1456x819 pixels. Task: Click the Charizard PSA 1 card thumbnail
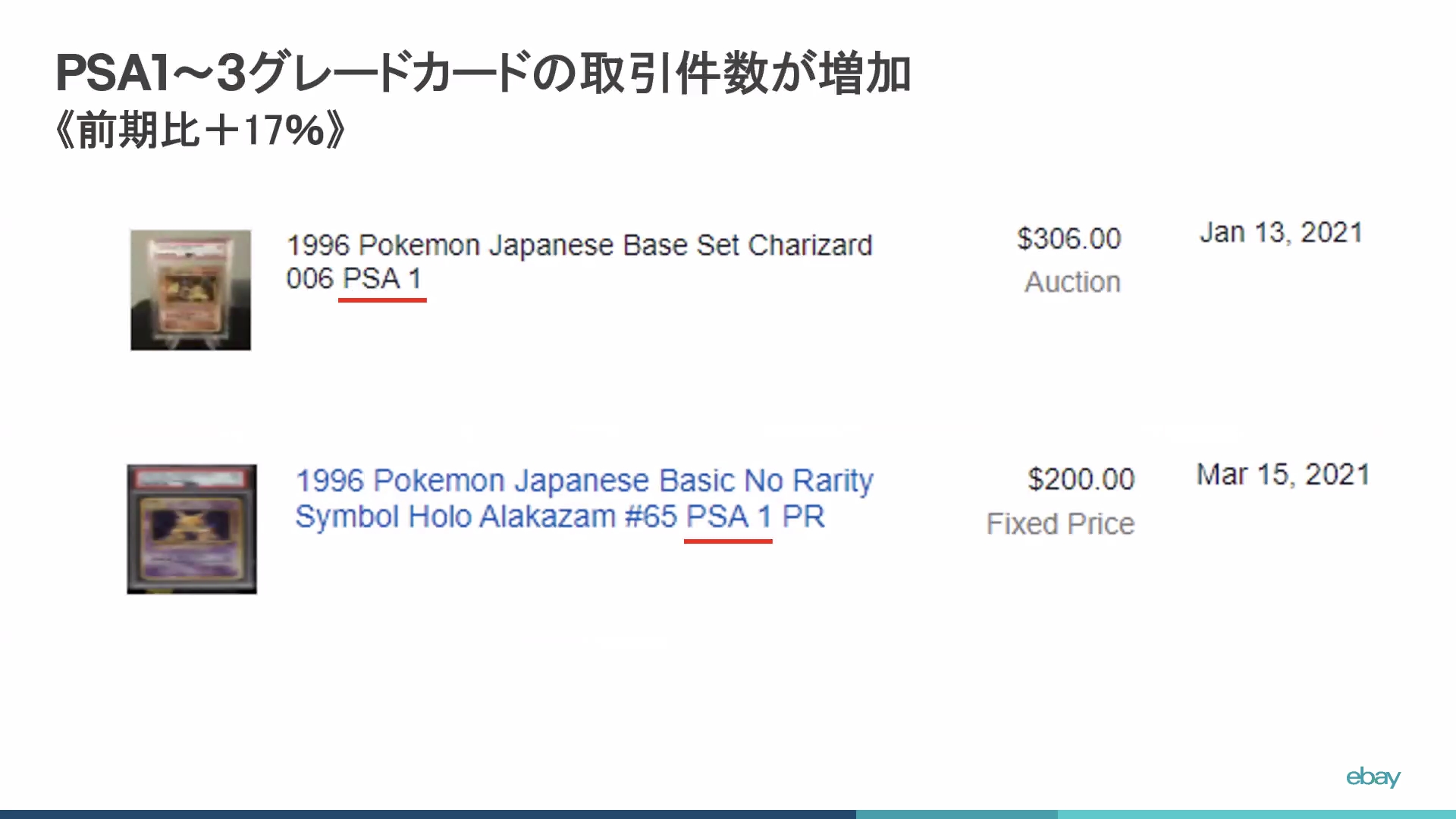[x=190, y=290]
